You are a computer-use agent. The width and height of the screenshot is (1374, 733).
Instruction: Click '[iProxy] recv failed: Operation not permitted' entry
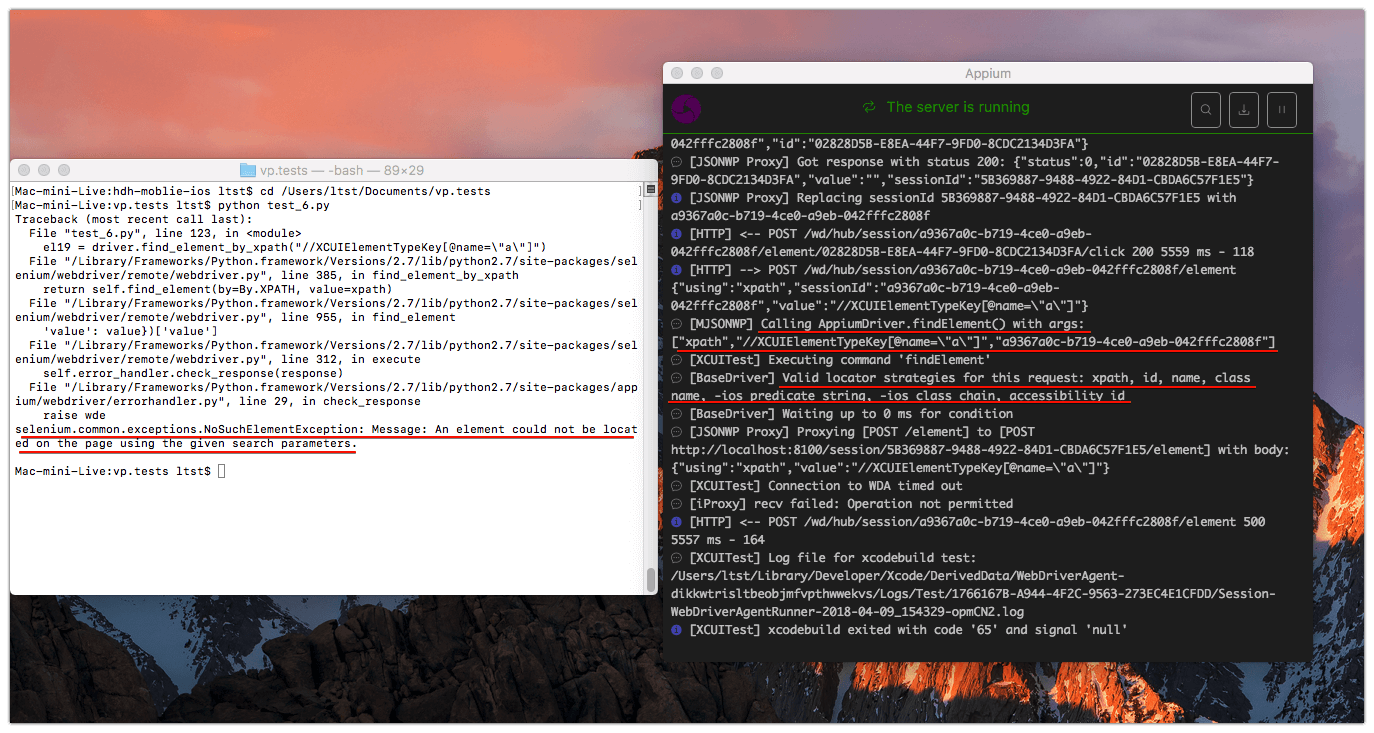pyautogui.click(x=851, y=504)
